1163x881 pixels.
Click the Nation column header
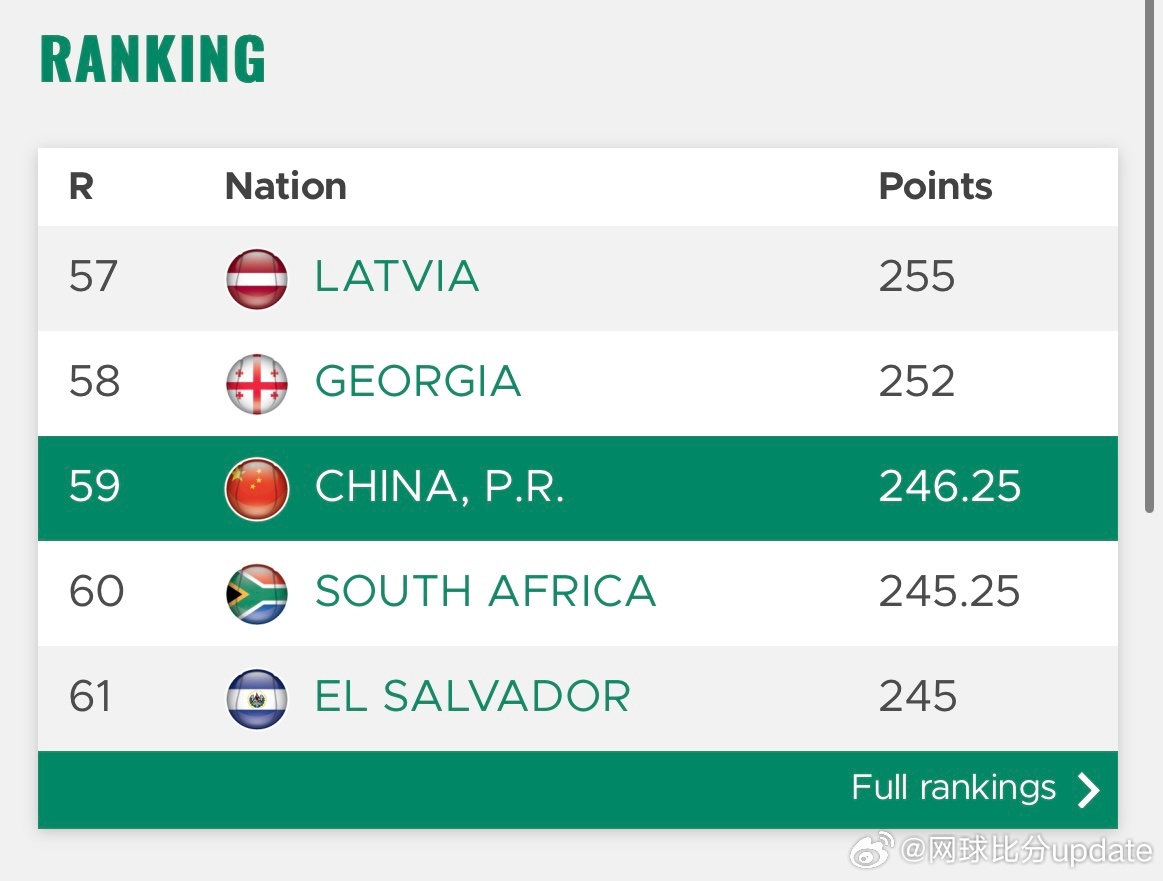click(286, 186)
